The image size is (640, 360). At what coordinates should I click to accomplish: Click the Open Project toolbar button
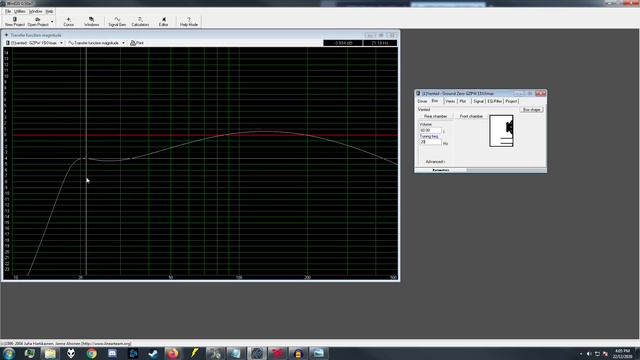point(38,22)
